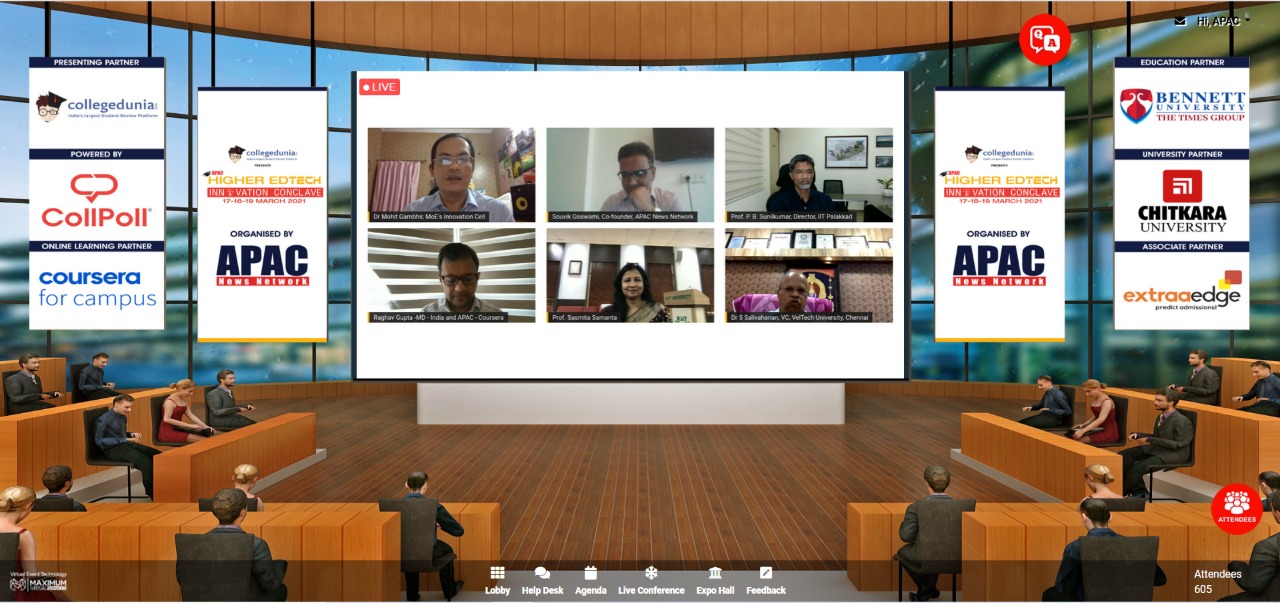Viewport: 1280px width, 603px height.
Task: Click the Expo Hall menu label
Action: [x=715, y=591]
